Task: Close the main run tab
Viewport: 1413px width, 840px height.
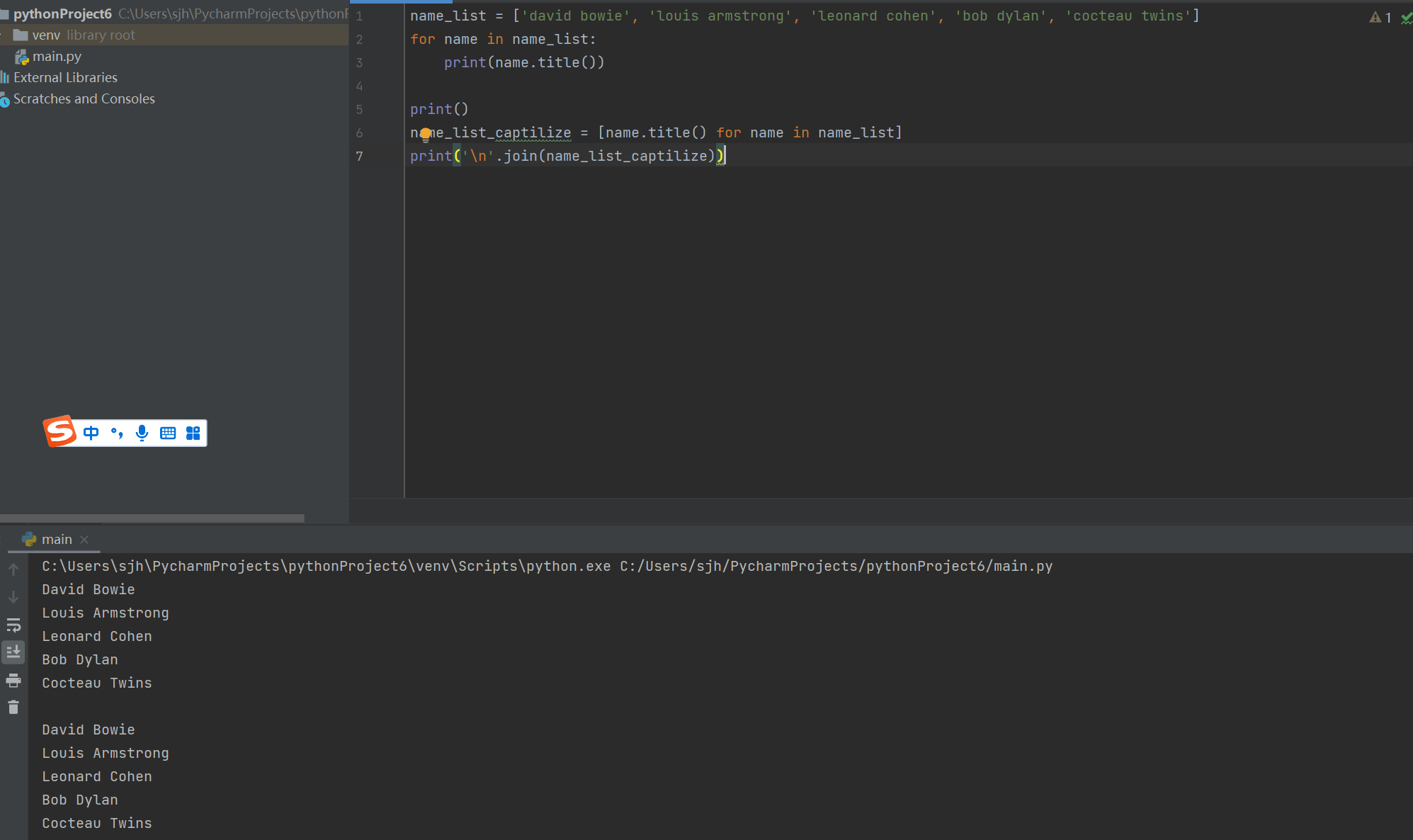Action: (84, 540)
